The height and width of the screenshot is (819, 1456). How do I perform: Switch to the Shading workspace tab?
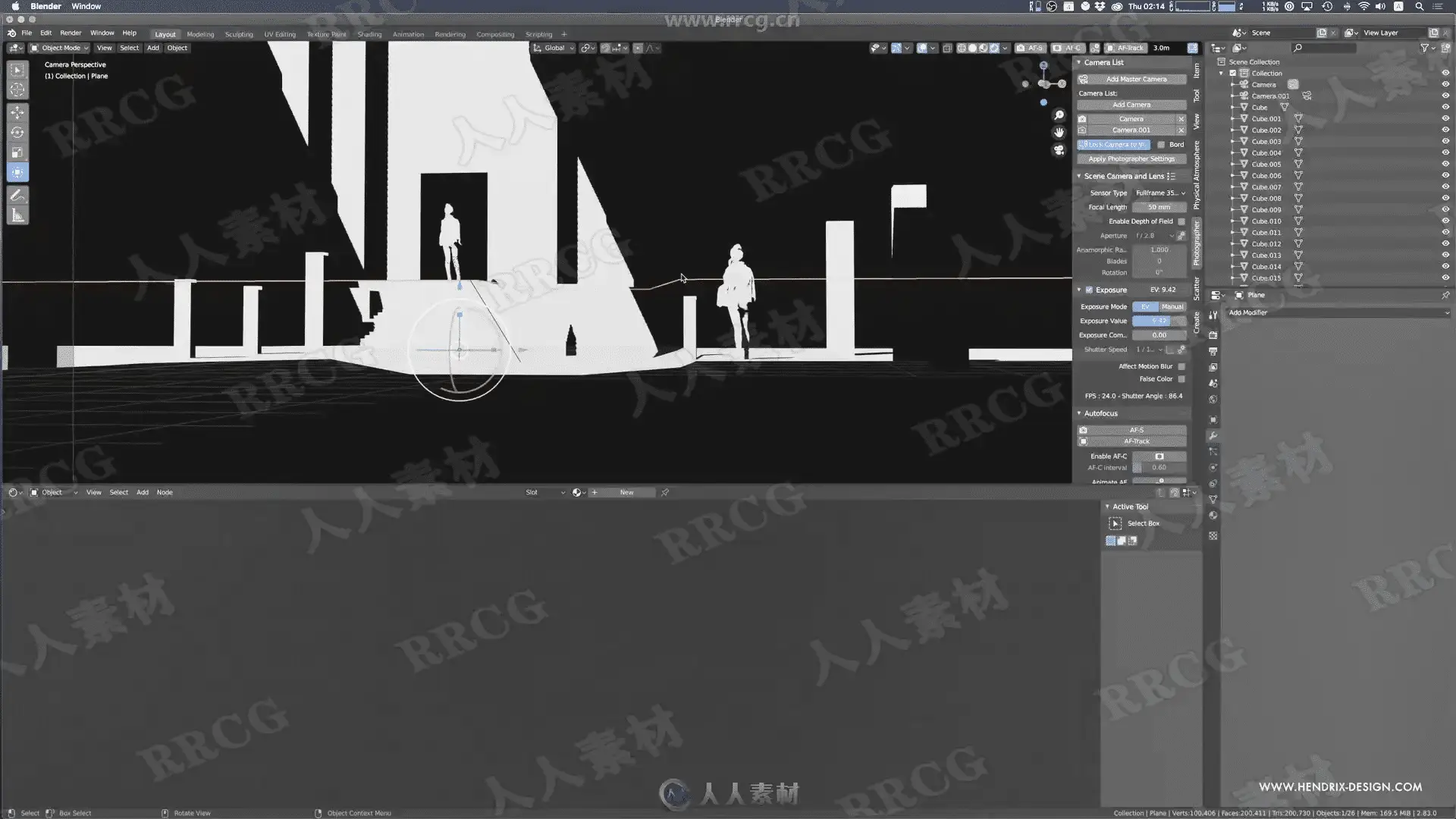(x=369, y=34)
